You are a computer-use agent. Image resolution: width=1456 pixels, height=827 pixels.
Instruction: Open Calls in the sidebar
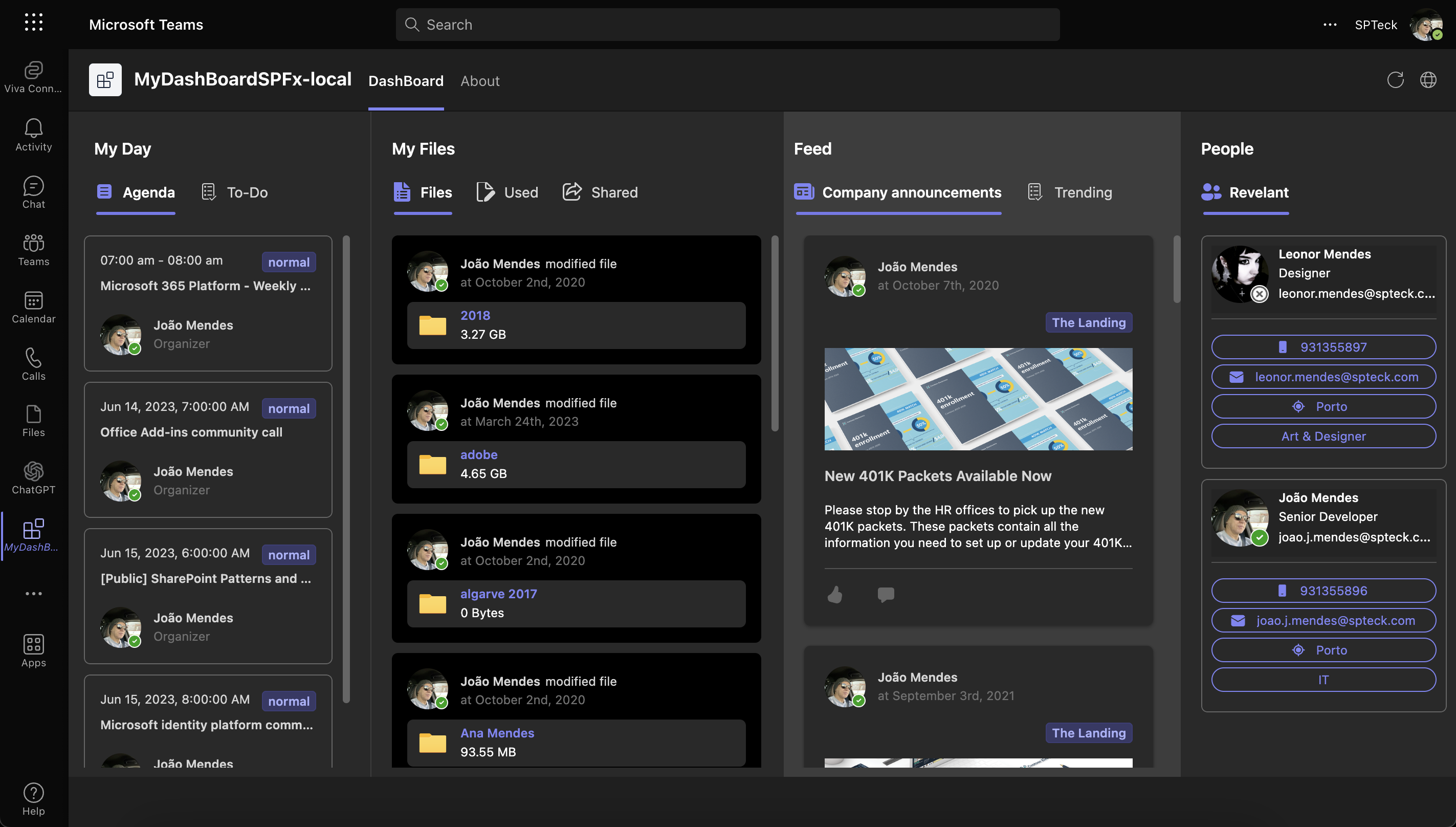point(33,365)
